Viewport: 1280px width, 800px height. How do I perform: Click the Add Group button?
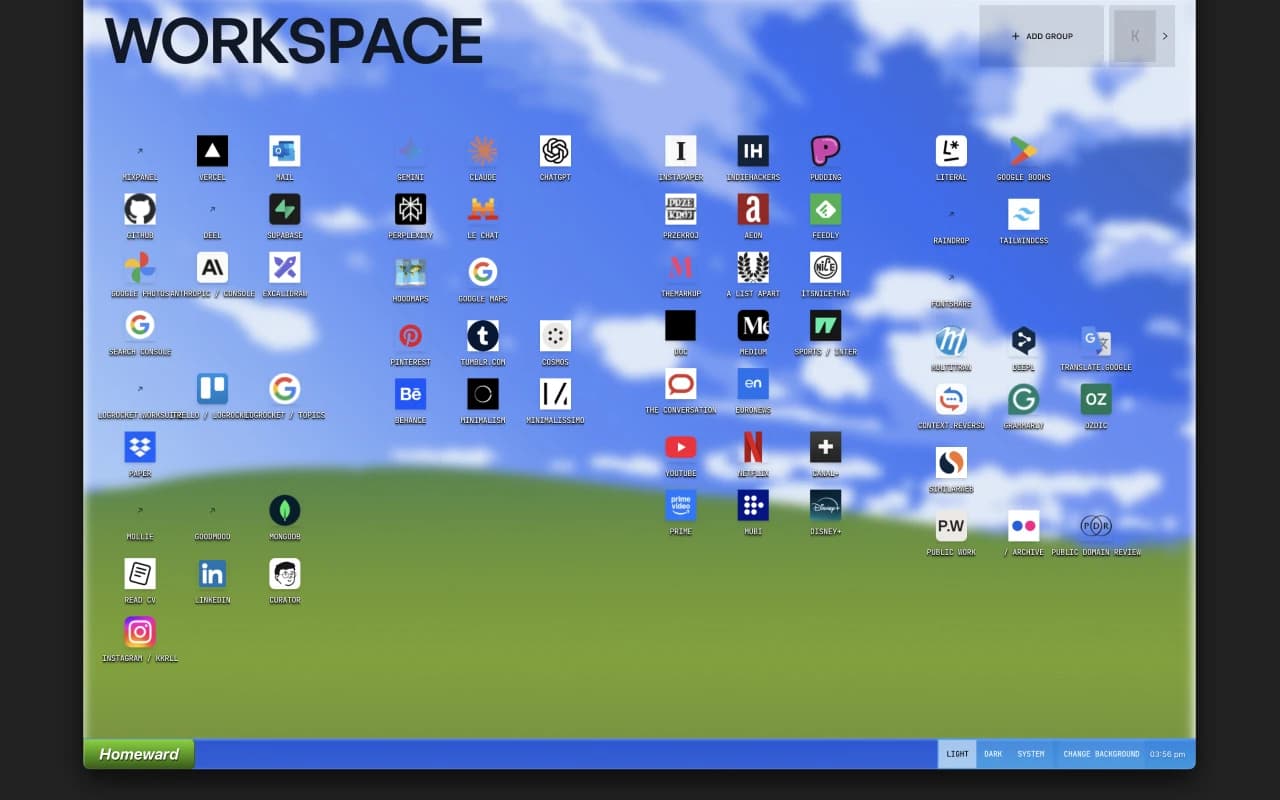click(1041, 36)
